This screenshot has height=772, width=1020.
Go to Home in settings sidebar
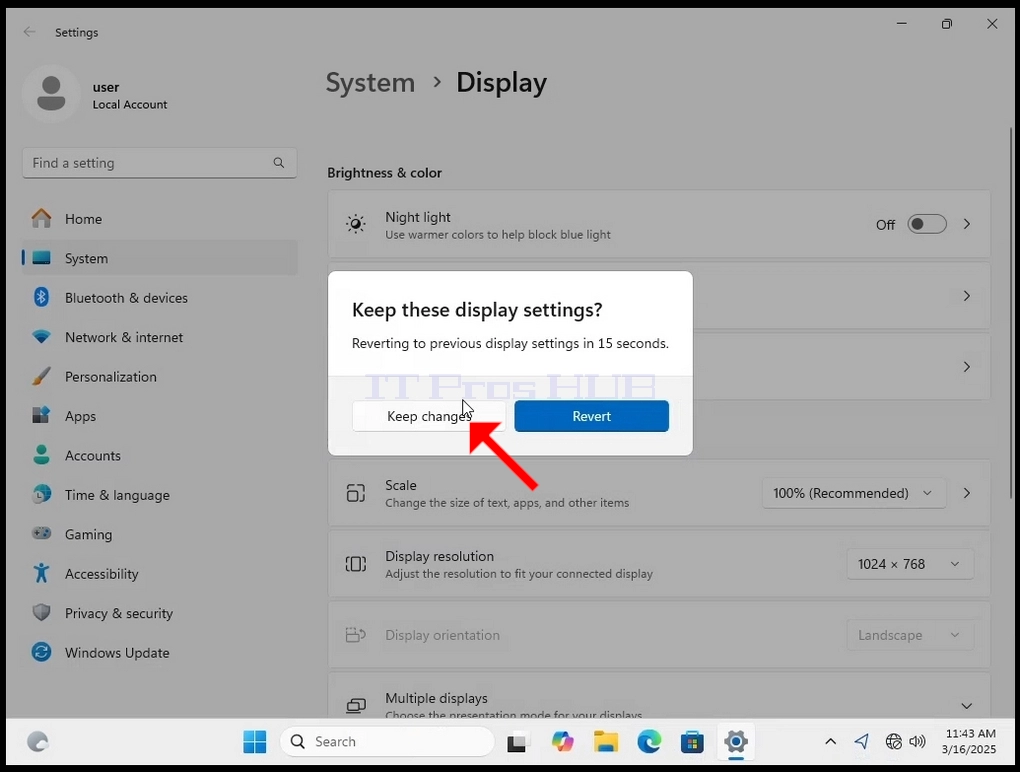pos(159,219)
